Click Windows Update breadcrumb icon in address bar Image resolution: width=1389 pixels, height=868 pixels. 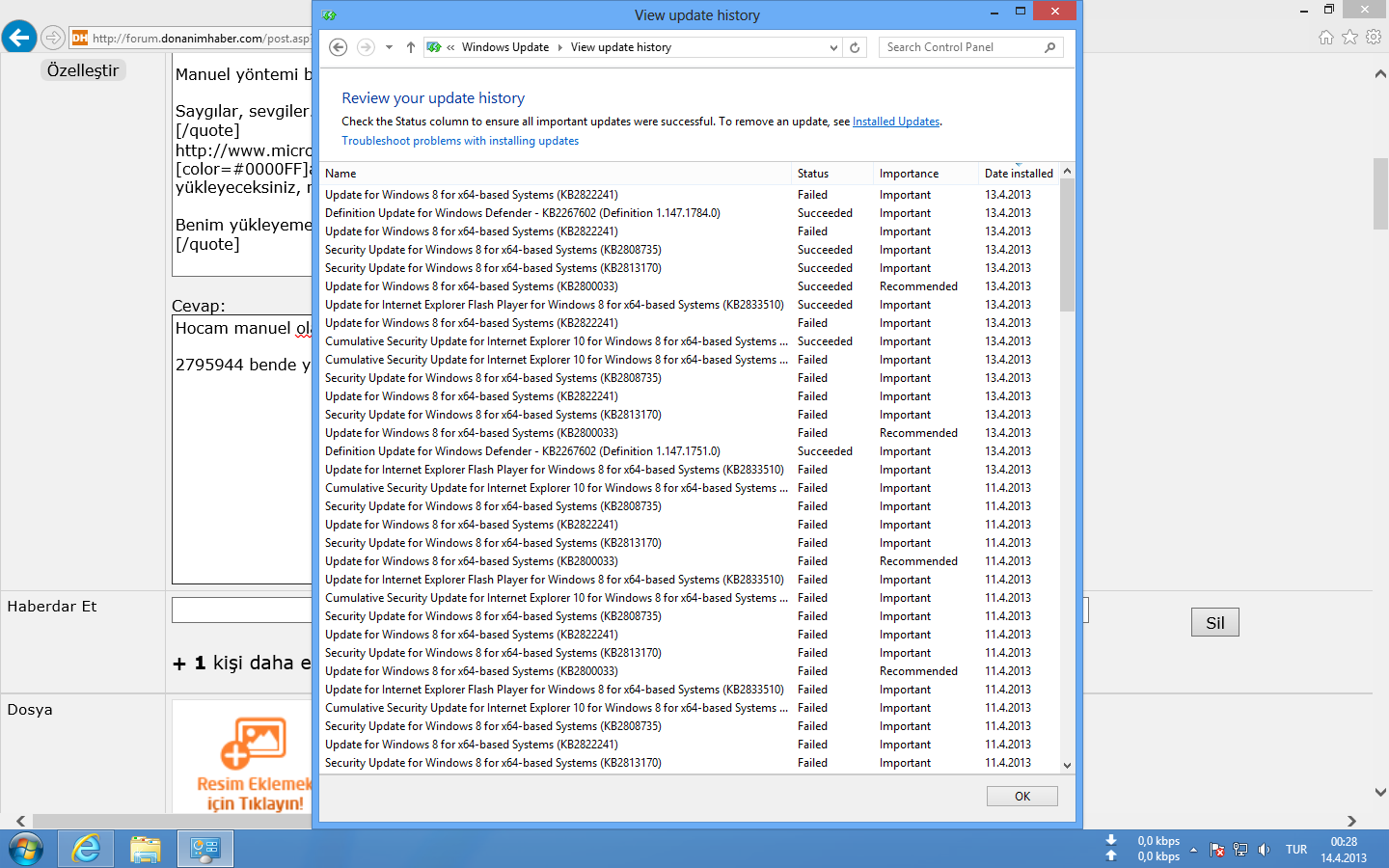(434, 47)
